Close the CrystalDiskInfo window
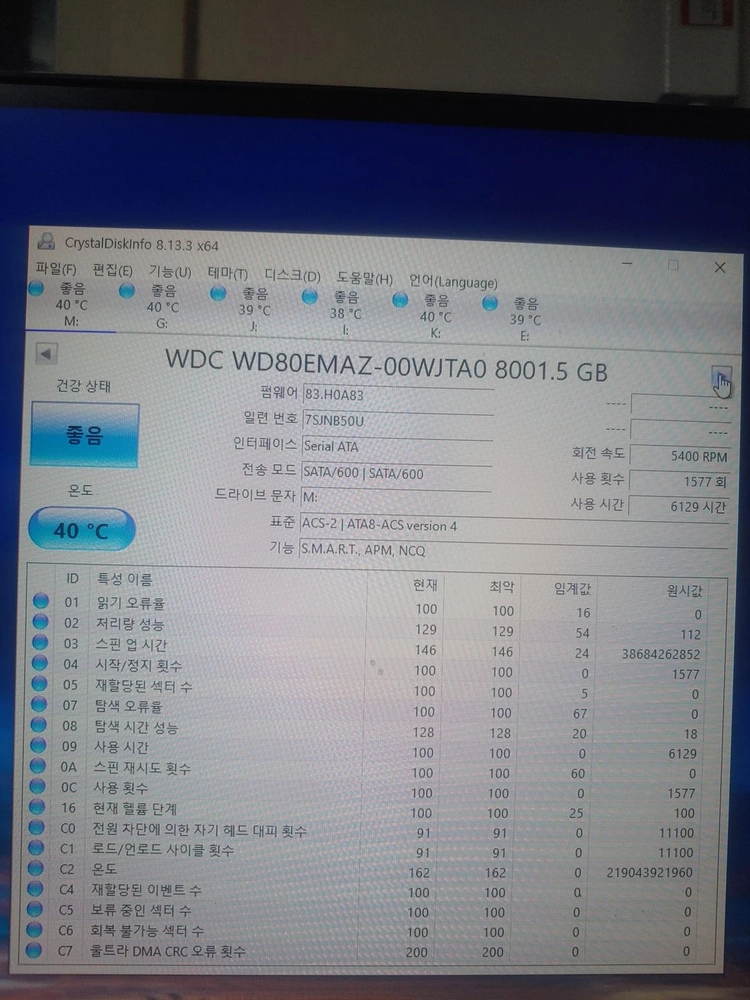 coord(720,267)
